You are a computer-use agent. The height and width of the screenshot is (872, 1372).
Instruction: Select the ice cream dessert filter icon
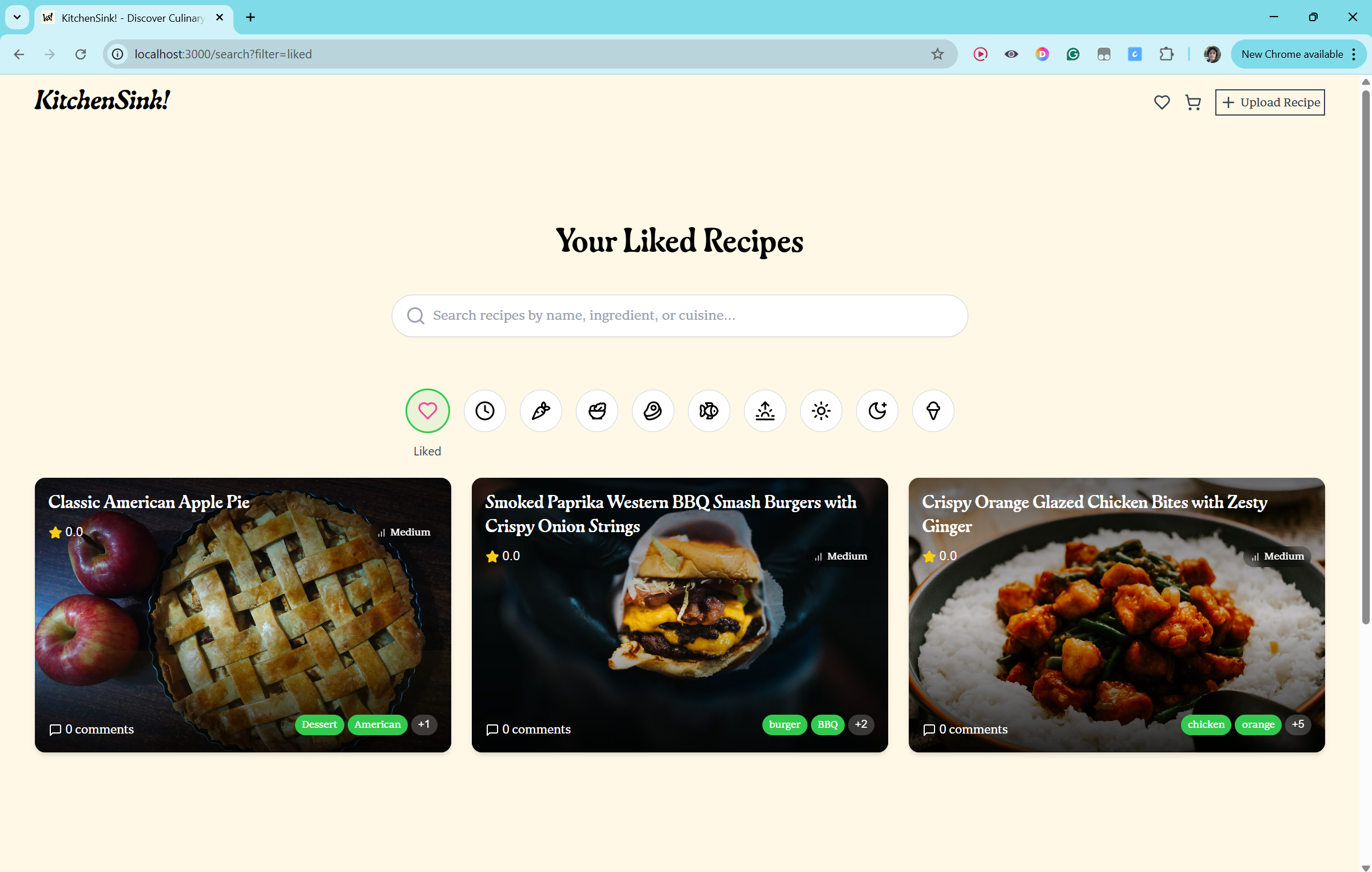pyautogui.click(x=933, y=410)
